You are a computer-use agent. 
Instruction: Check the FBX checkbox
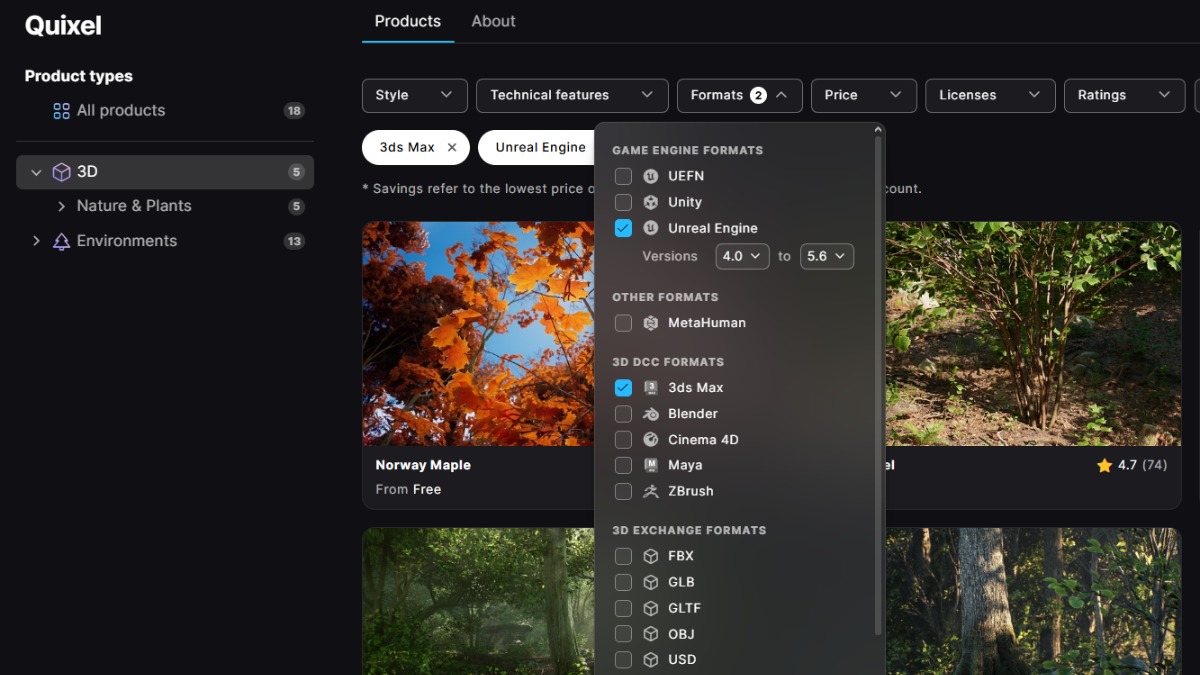click(x=623, y=556)
